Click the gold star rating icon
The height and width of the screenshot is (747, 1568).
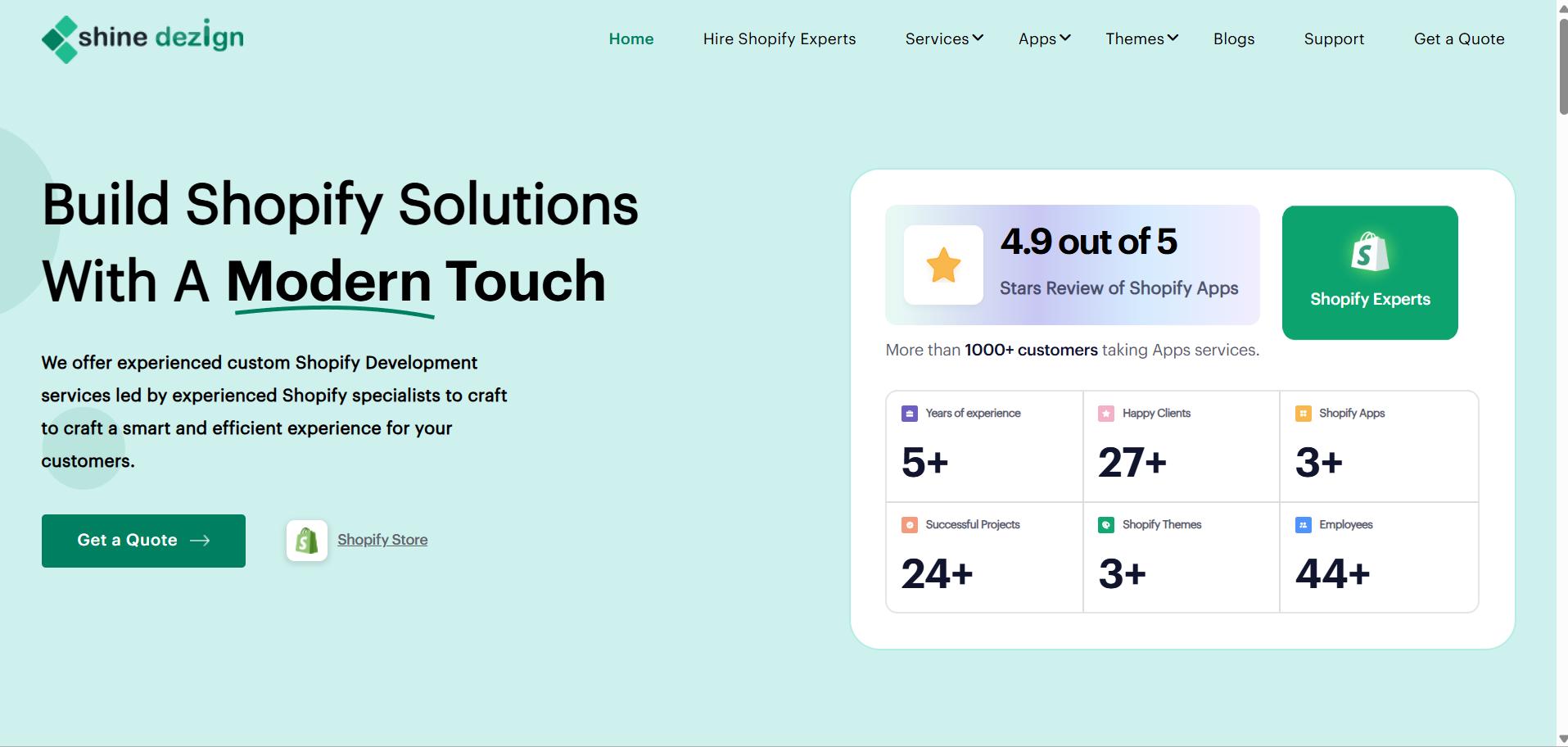(943, 265)
